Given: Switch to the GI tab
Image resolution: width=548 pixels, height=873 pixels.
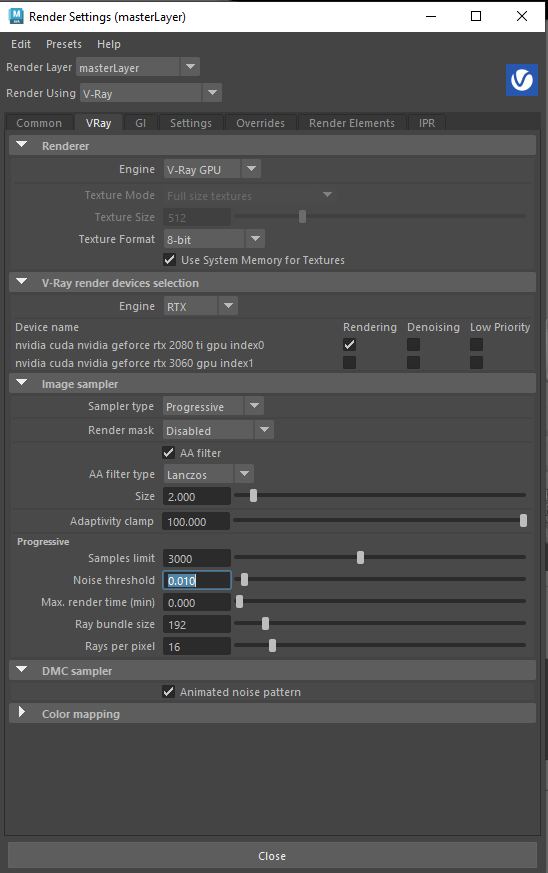Looking at the screenshot, I should (x=140, y=123).
